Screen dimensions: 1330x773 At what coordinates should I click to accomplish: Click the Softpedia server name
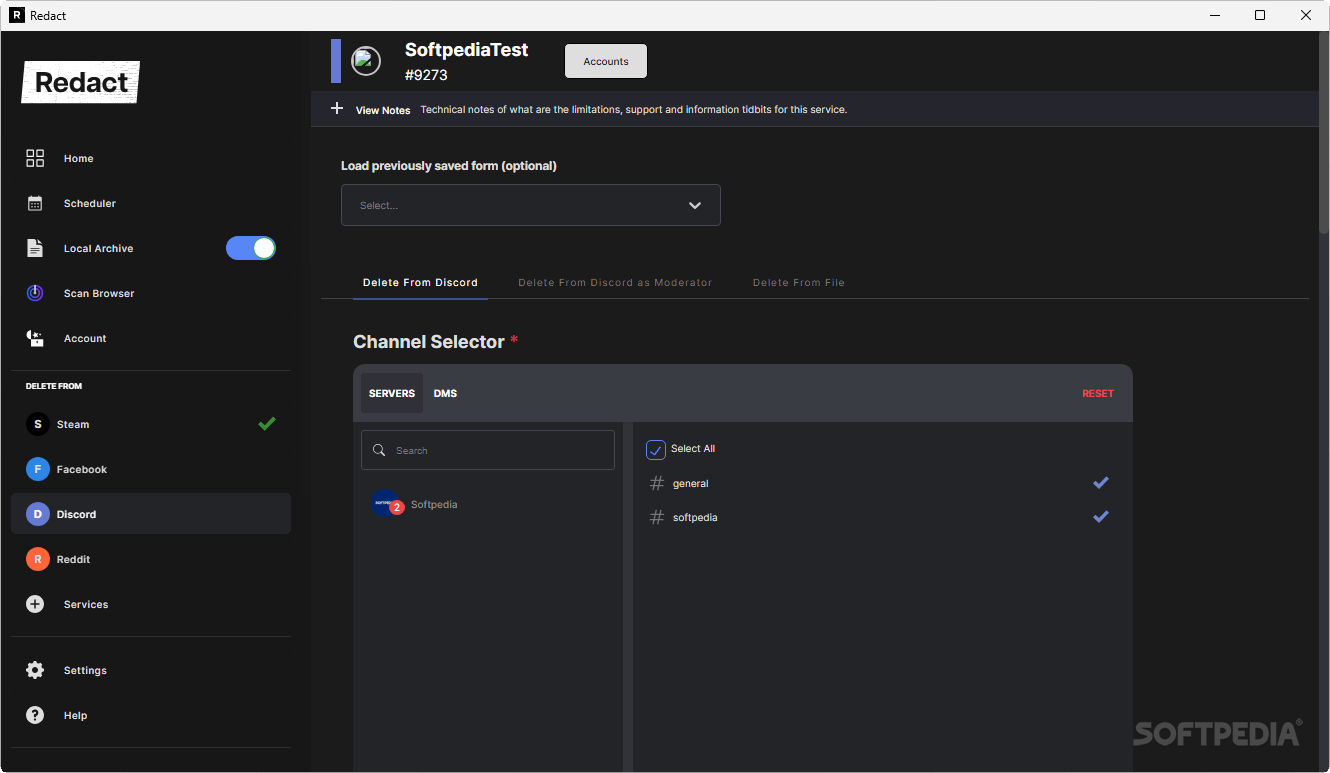tap(434, 504)
